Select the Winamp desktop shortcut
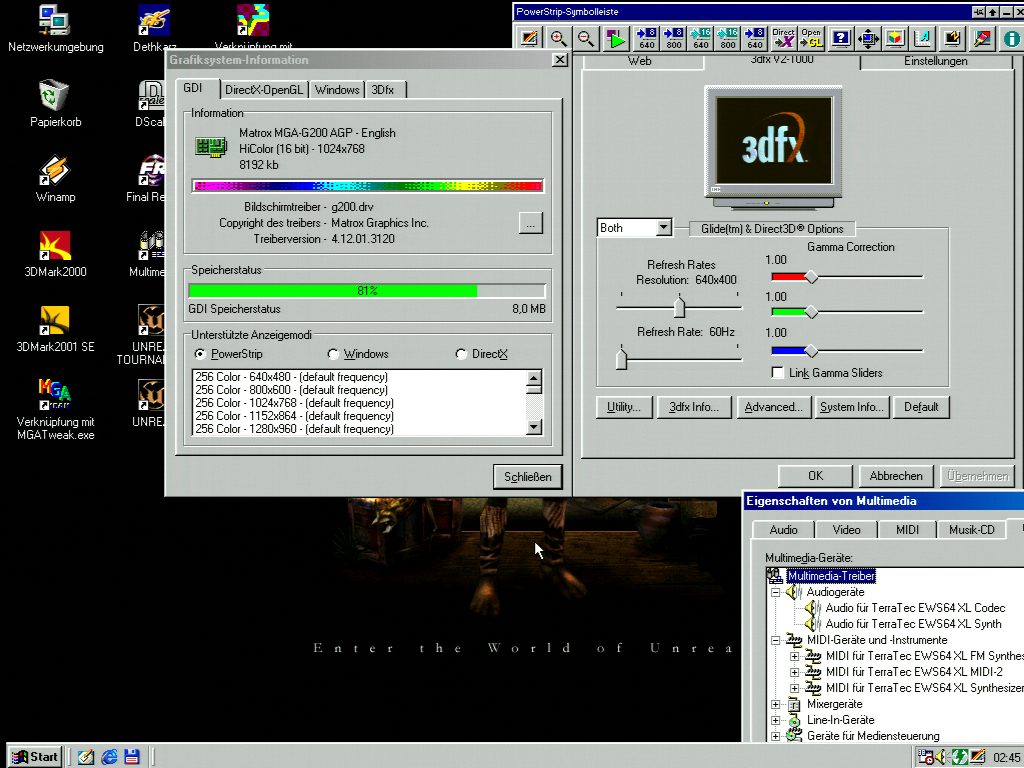Image resolution: width=1024 pixels, height=768 pixels. click(x=56, y=178)
